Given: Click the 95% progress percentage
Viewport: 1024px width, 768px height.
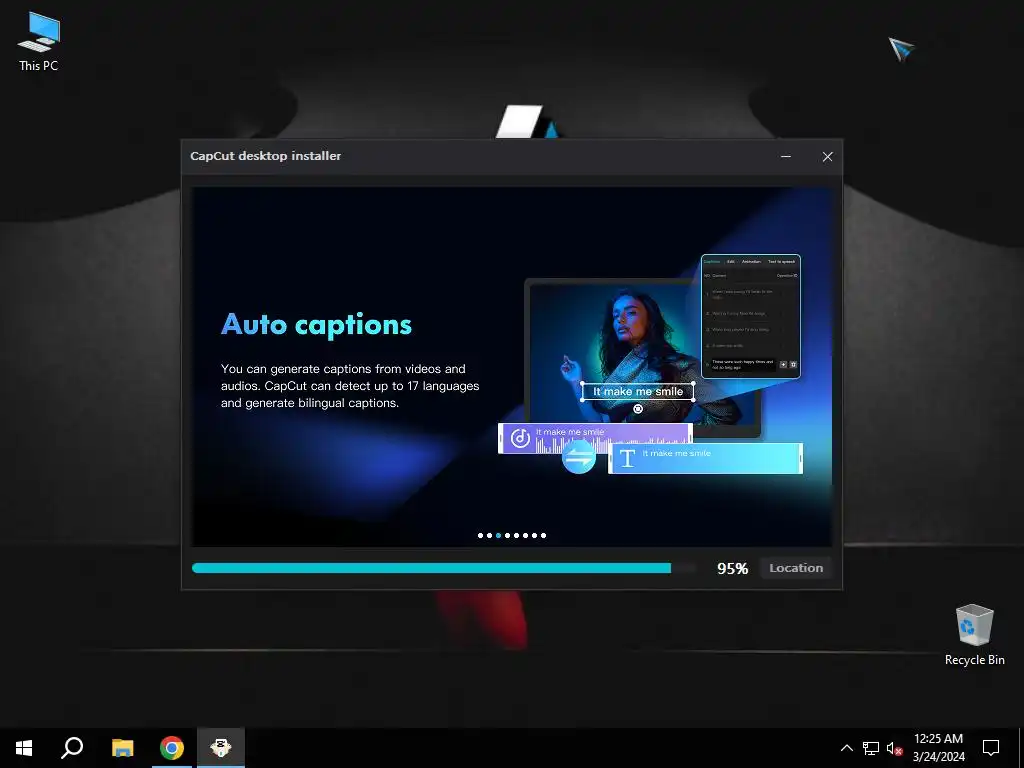Looking at the screenshot, I should coord(732,569).
